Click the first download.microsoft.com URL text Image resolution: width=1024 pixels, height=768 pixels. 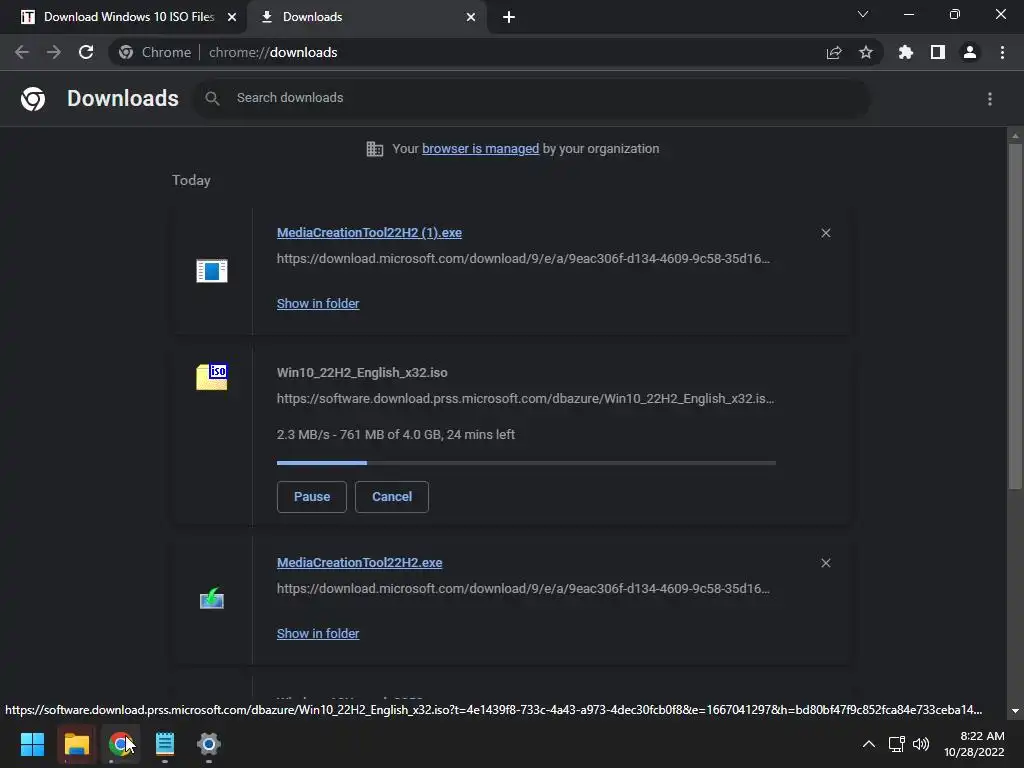523,259
